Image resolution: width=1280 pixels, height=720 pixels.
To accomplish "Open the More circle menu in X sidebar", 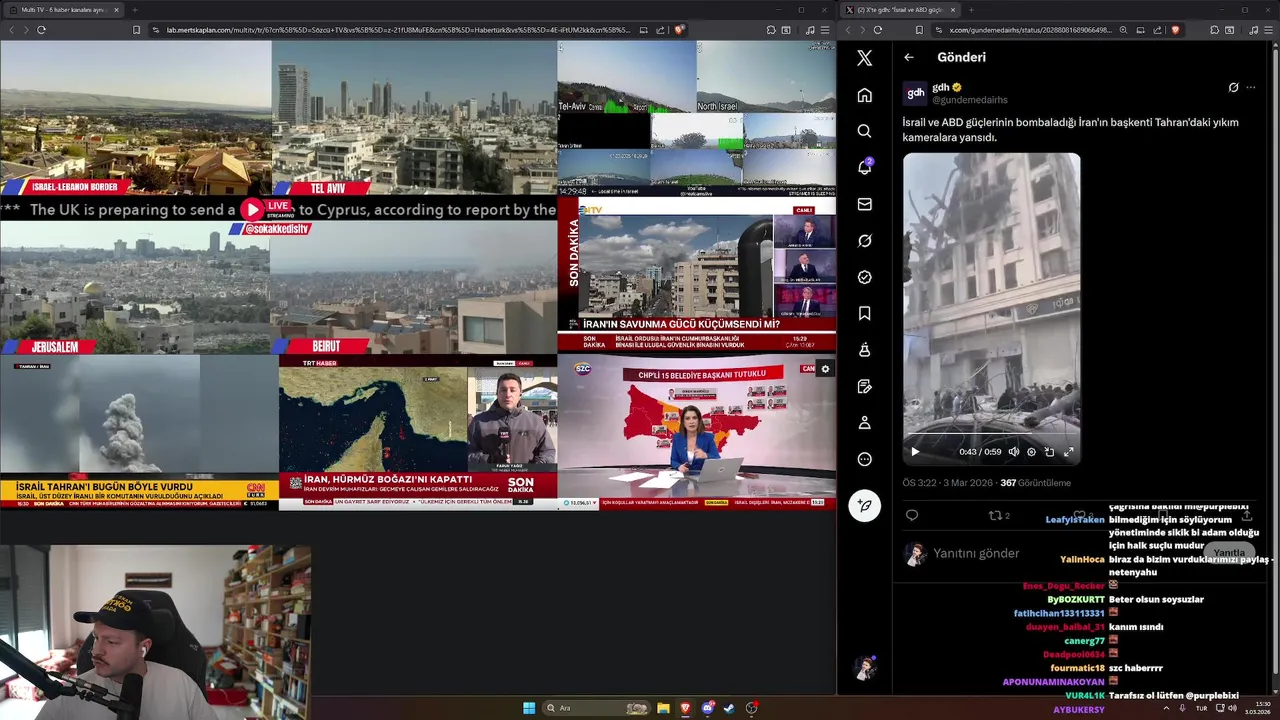I will (x=864, y=459).
